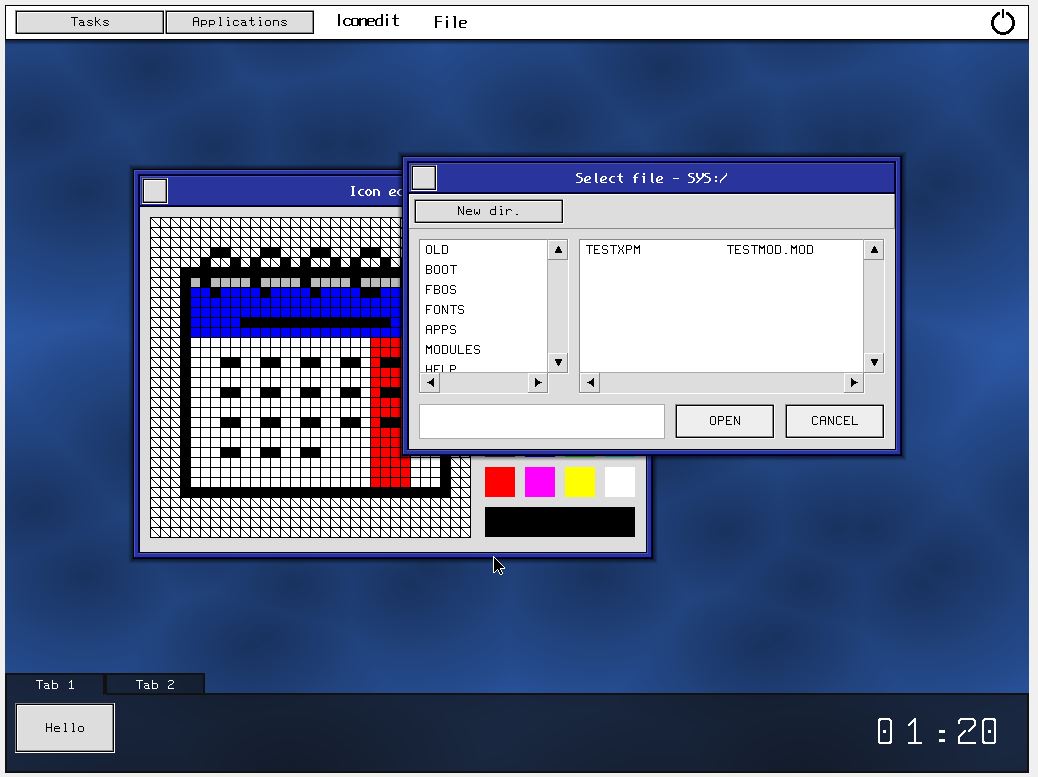Image resolution: width=1038 pixels, height=777 pixels.
Task: Click the black current-color bar
Action: tap(559, 522)
